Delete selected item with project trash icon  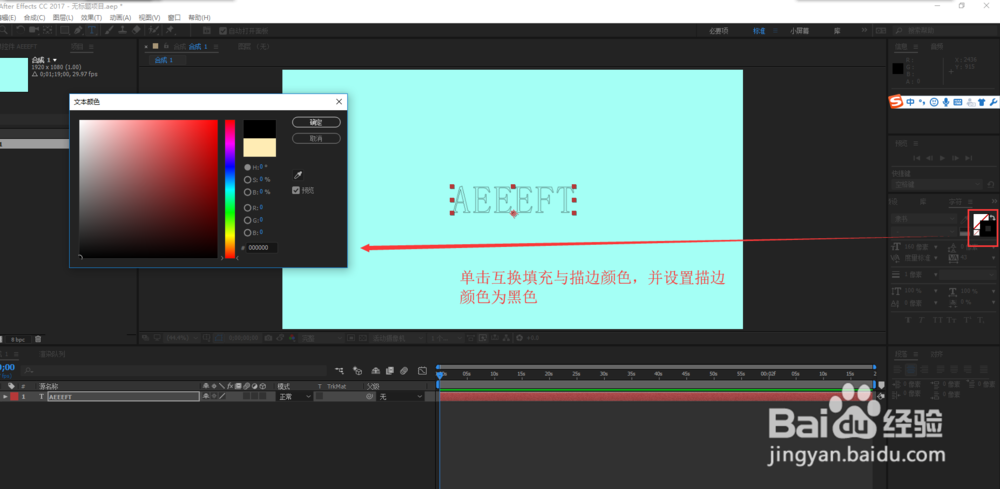(x=38, y=339)
